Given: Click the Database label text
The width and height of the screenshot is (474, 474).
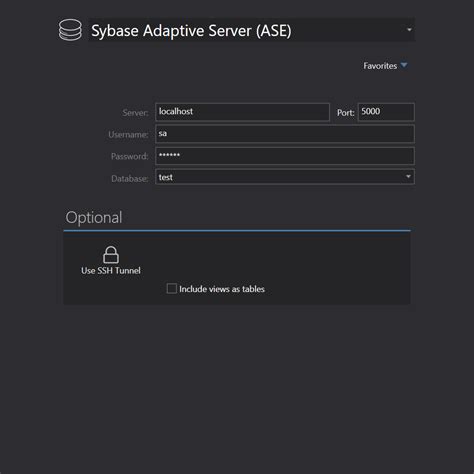Looking at the screenshot, I should click(x=129, y=179).
